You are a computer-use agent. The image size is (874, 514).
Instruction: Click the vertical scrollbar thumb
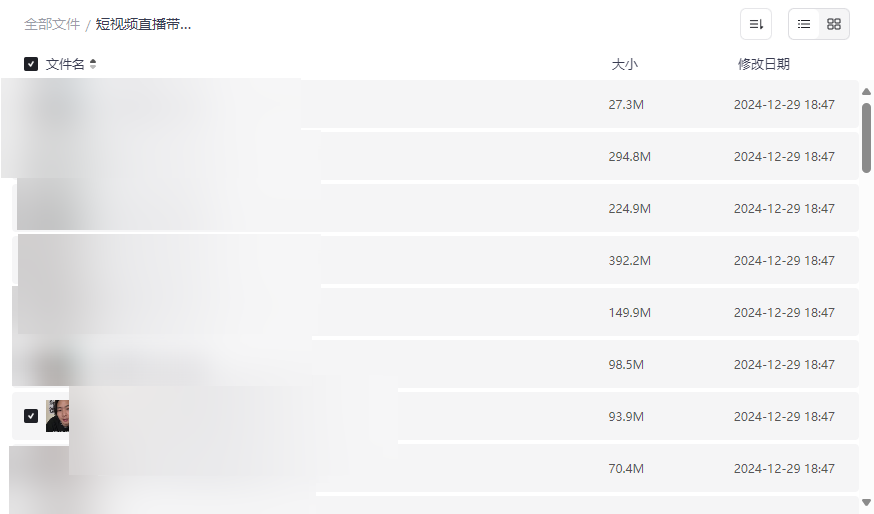866,137
